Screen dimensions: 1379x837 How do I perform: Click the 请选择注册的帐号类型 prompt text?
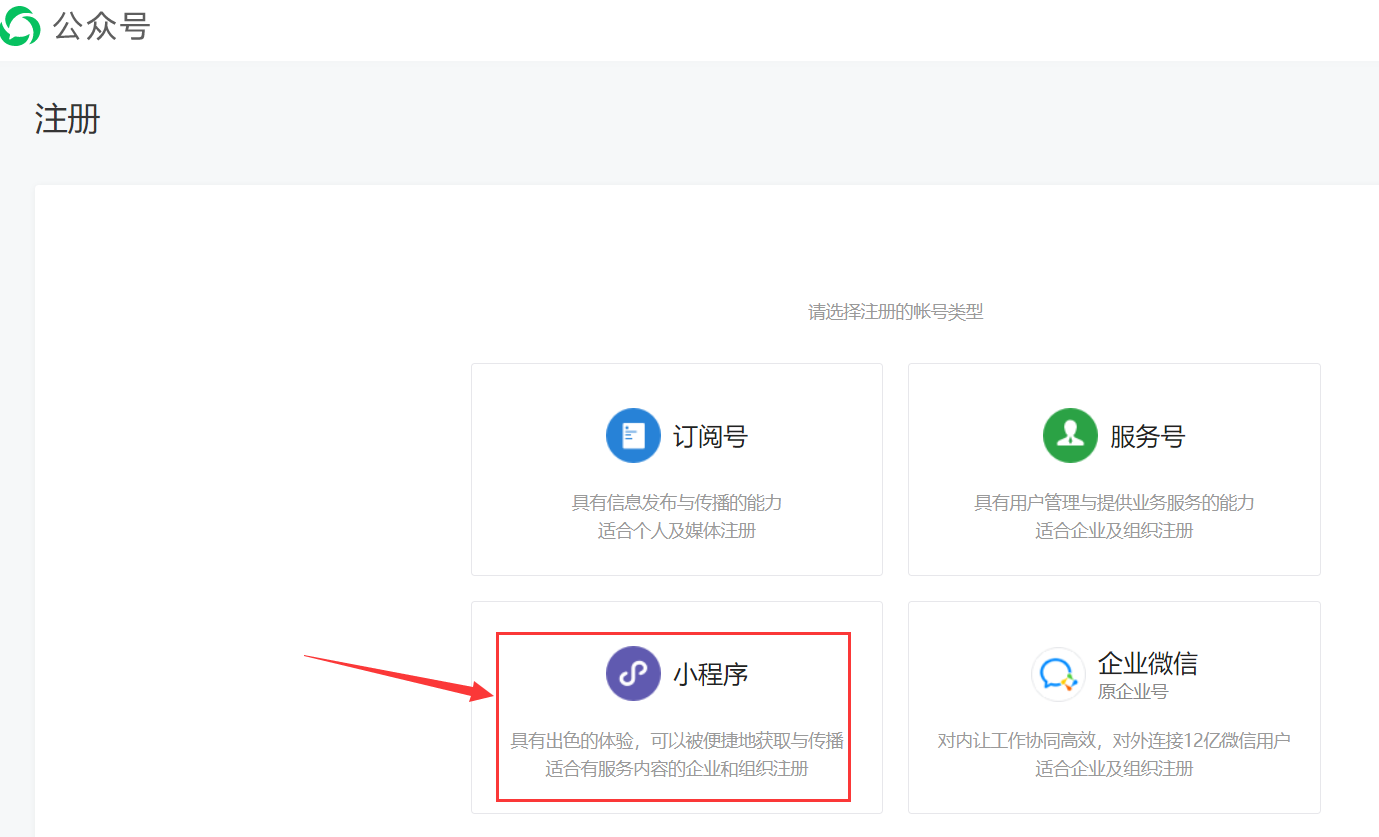pos(896,312)
